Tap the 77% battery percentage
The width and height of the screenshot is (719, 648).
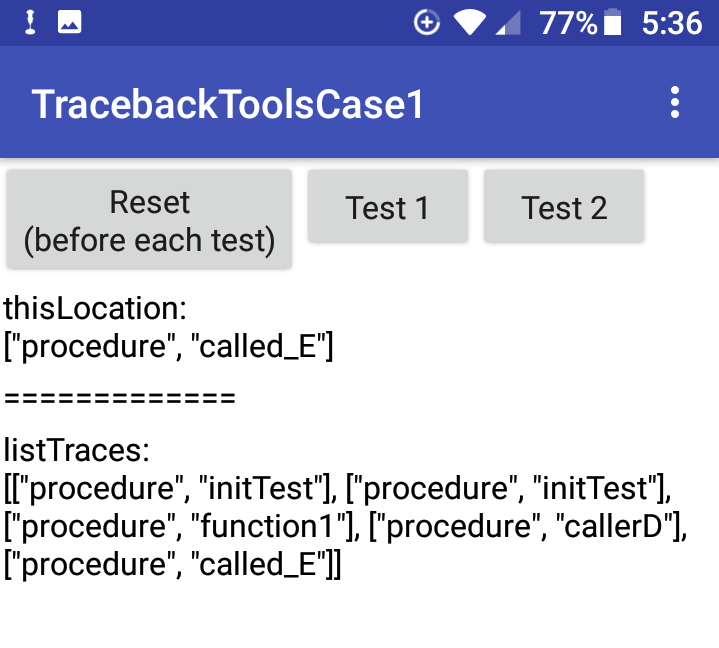pyautogui.click(x=568, y=23)
